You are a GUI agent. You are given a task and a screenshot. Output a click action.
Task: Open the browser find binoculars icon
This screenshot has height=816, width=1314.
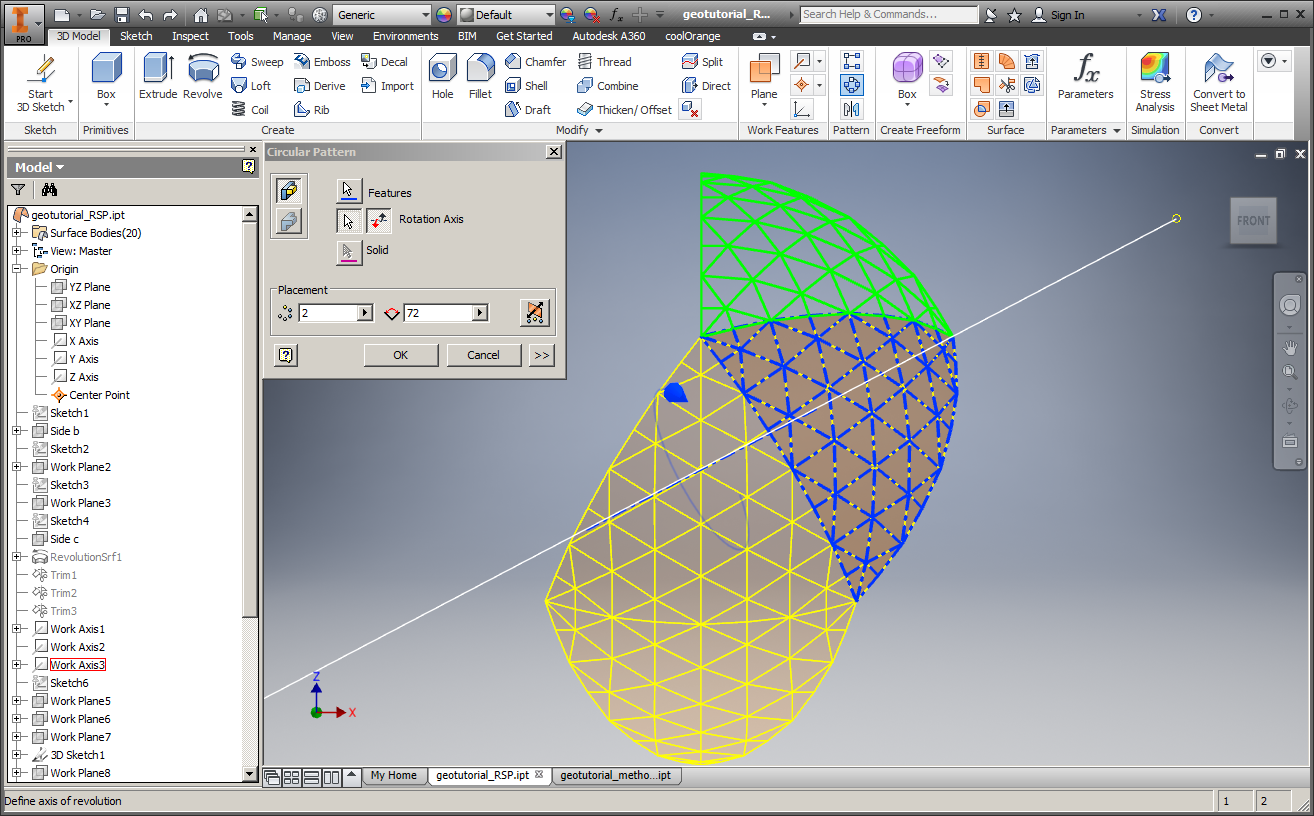coord(49,190)
